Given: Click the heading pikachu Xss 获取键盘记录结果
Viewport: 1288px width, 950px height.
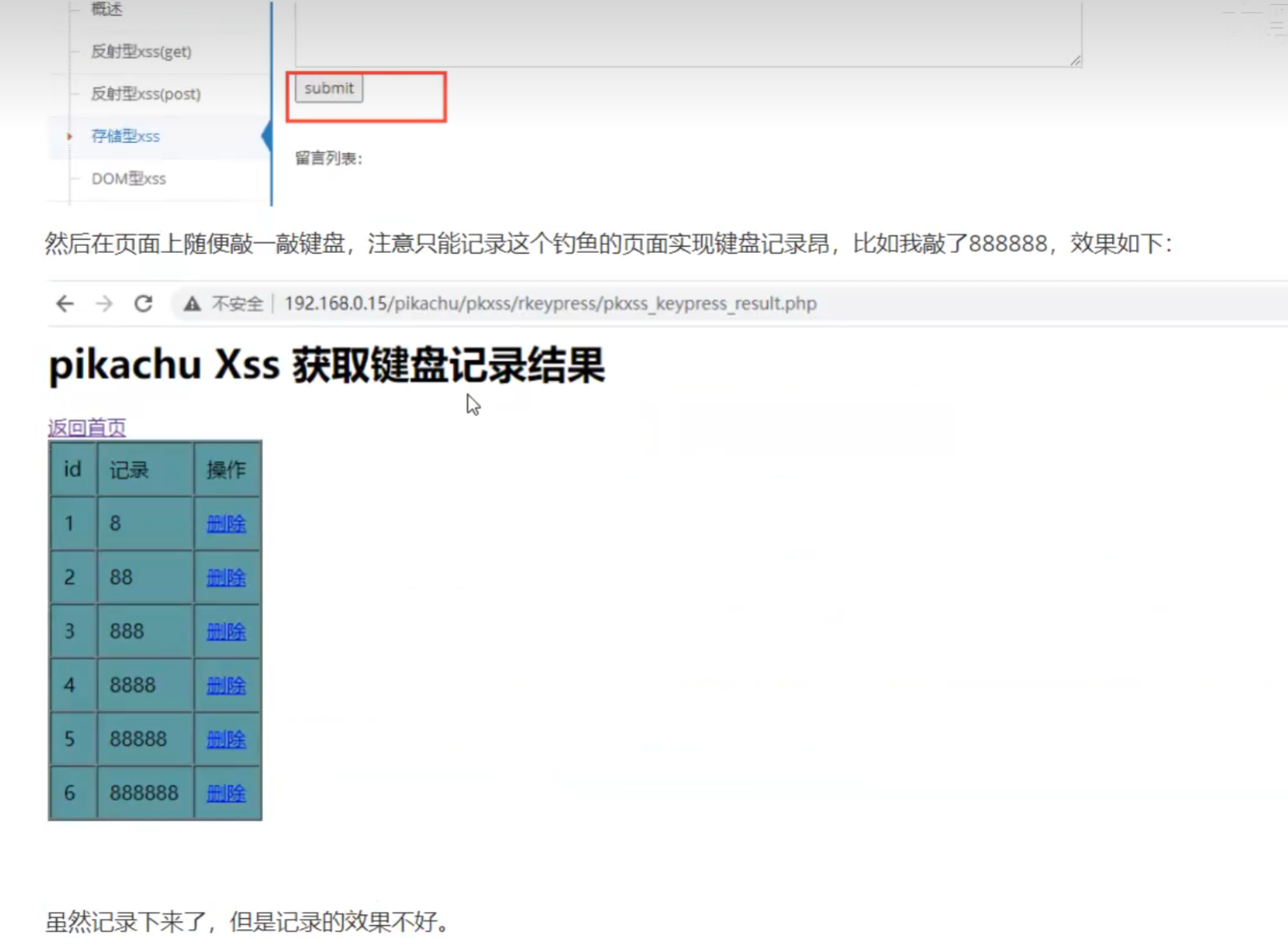Looking at the screenshot, I should (x=326, y=365).
